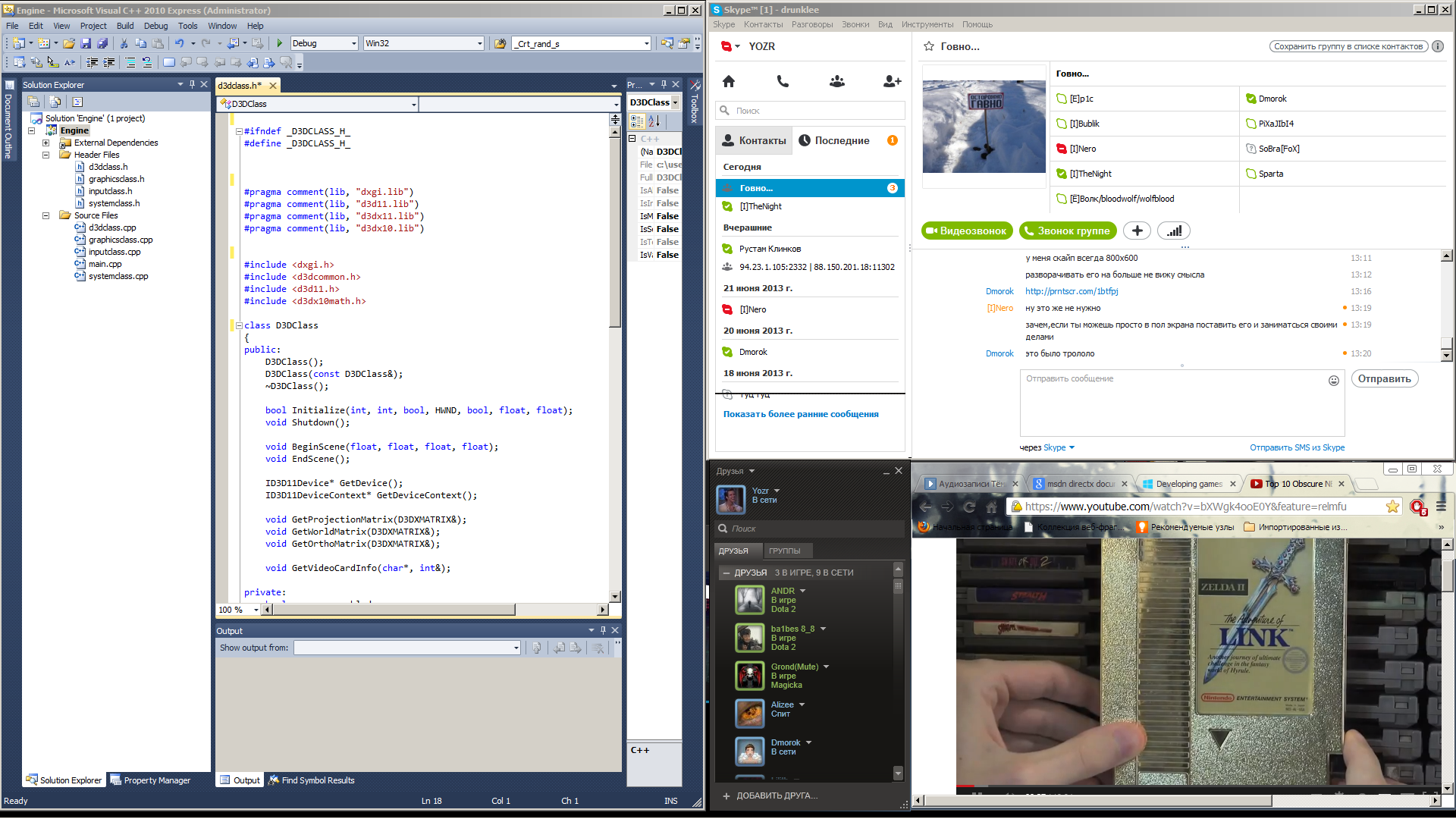Go back in Chrome browser
The width and height of the screenshot is (1456, 819).
925,507
